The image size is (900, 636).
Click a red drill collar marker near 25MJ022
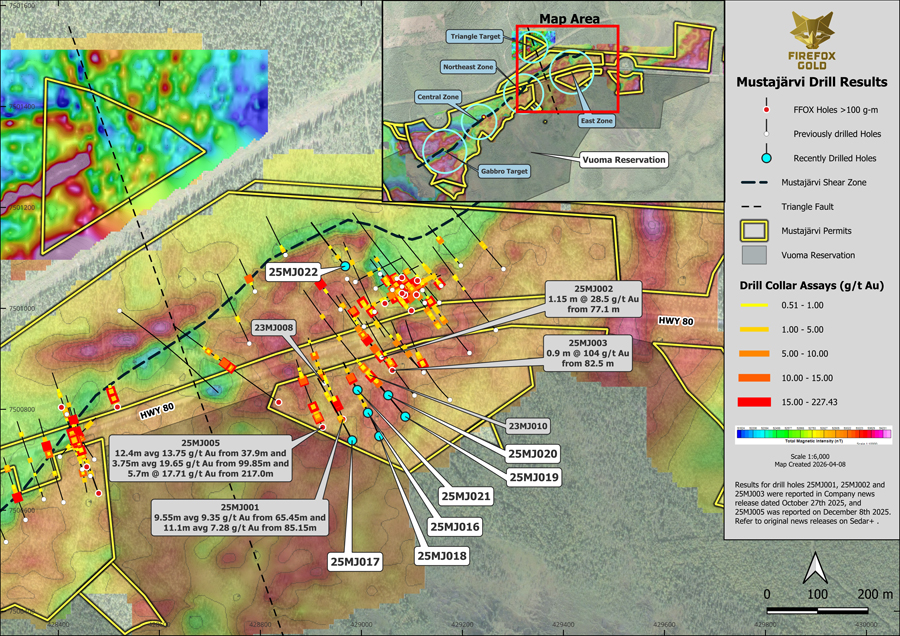tap(321, 285)
